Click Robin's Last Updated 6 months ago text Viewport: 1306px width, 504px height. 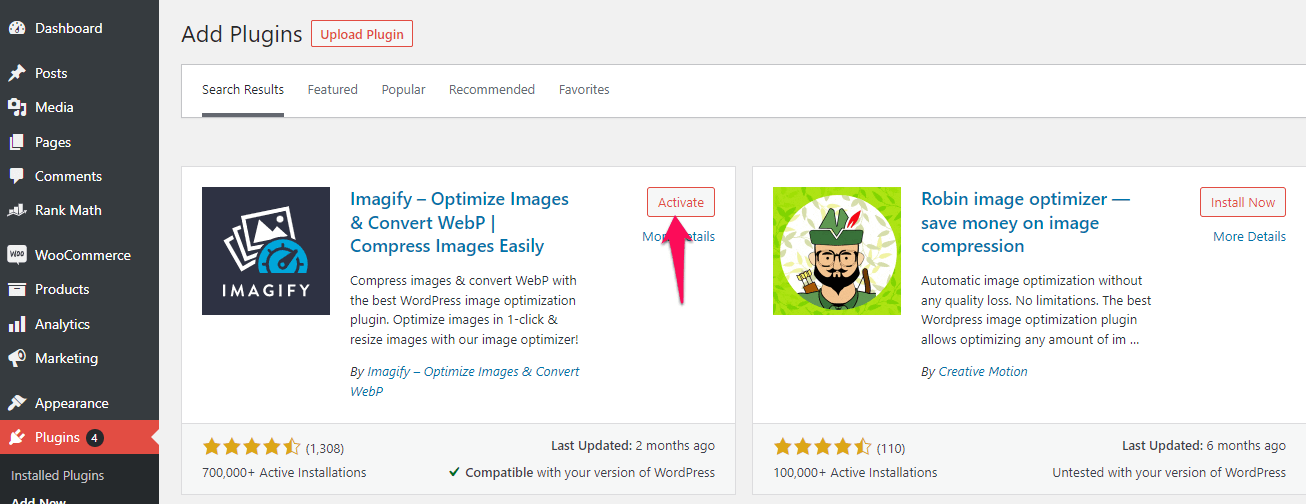coord(1204,446)
